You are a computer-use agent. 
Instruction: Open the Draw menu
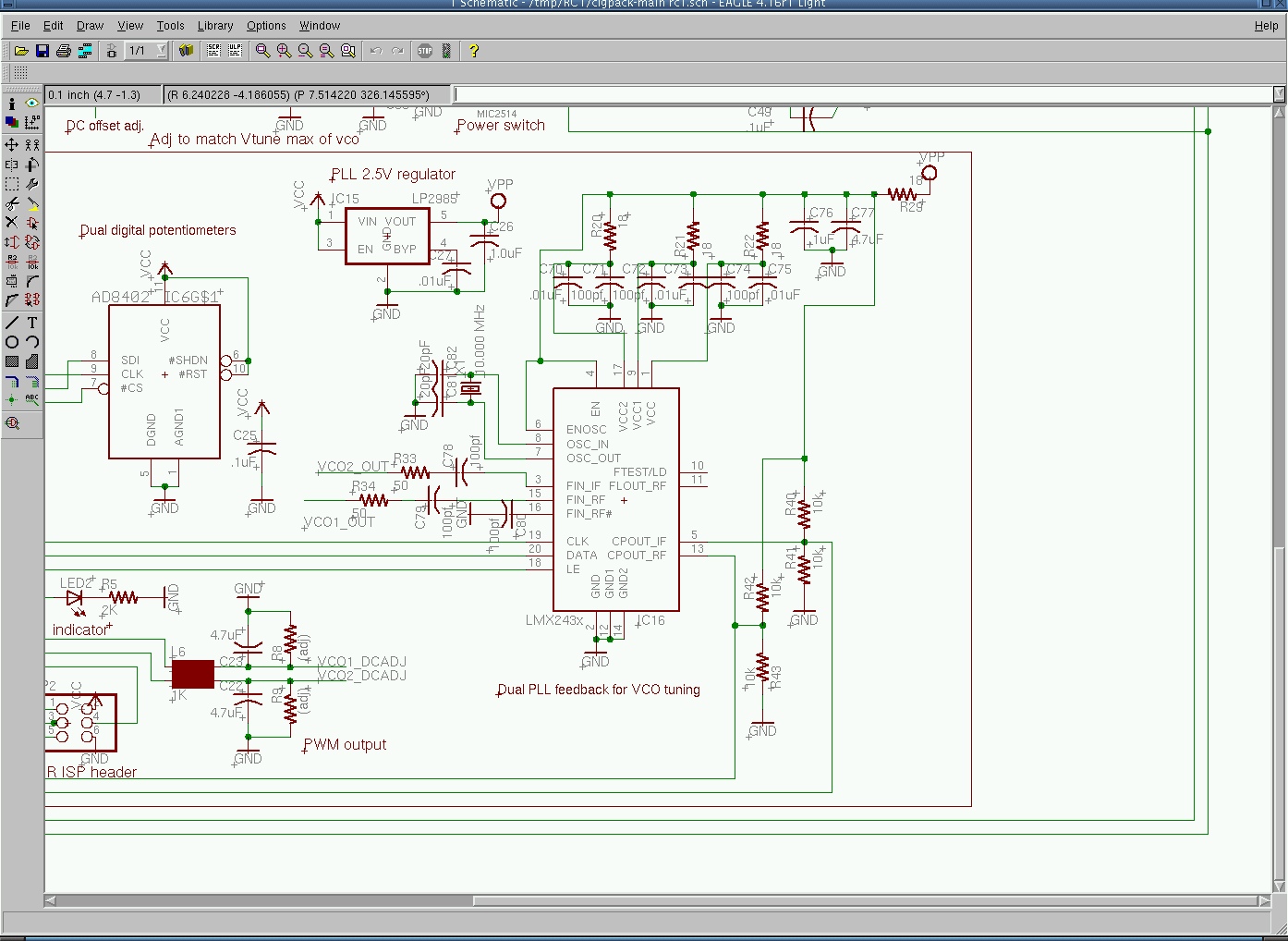point(90,26)
